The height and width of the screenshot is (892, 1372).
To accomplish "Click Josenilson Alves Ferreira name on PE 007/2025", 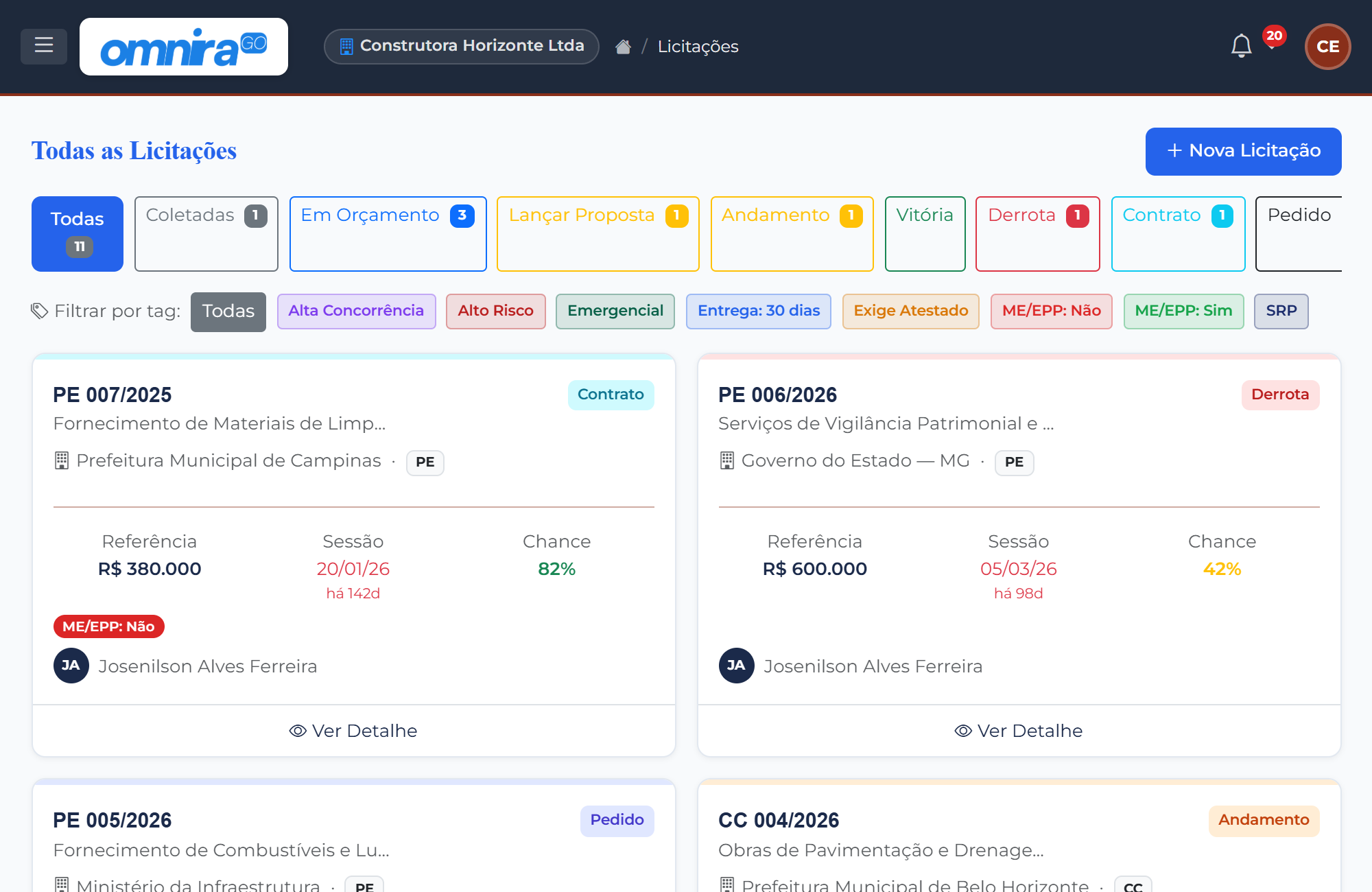I will (208, 666).
